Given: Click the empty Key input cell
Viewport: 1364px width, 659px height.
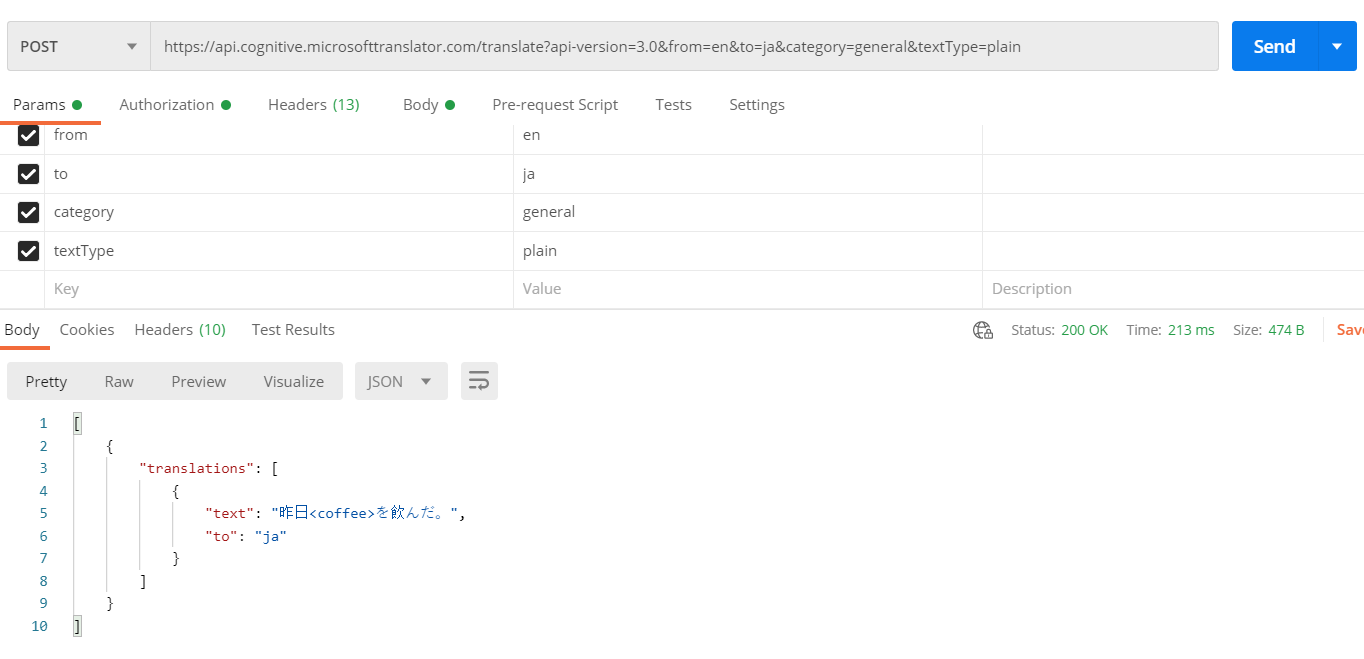Looking at the screenshot, I should tap(279, 289).
